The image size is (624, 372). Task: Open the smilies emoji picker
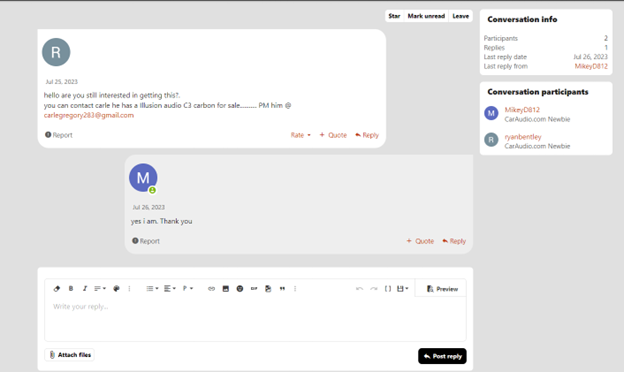(x=240, y=288)
